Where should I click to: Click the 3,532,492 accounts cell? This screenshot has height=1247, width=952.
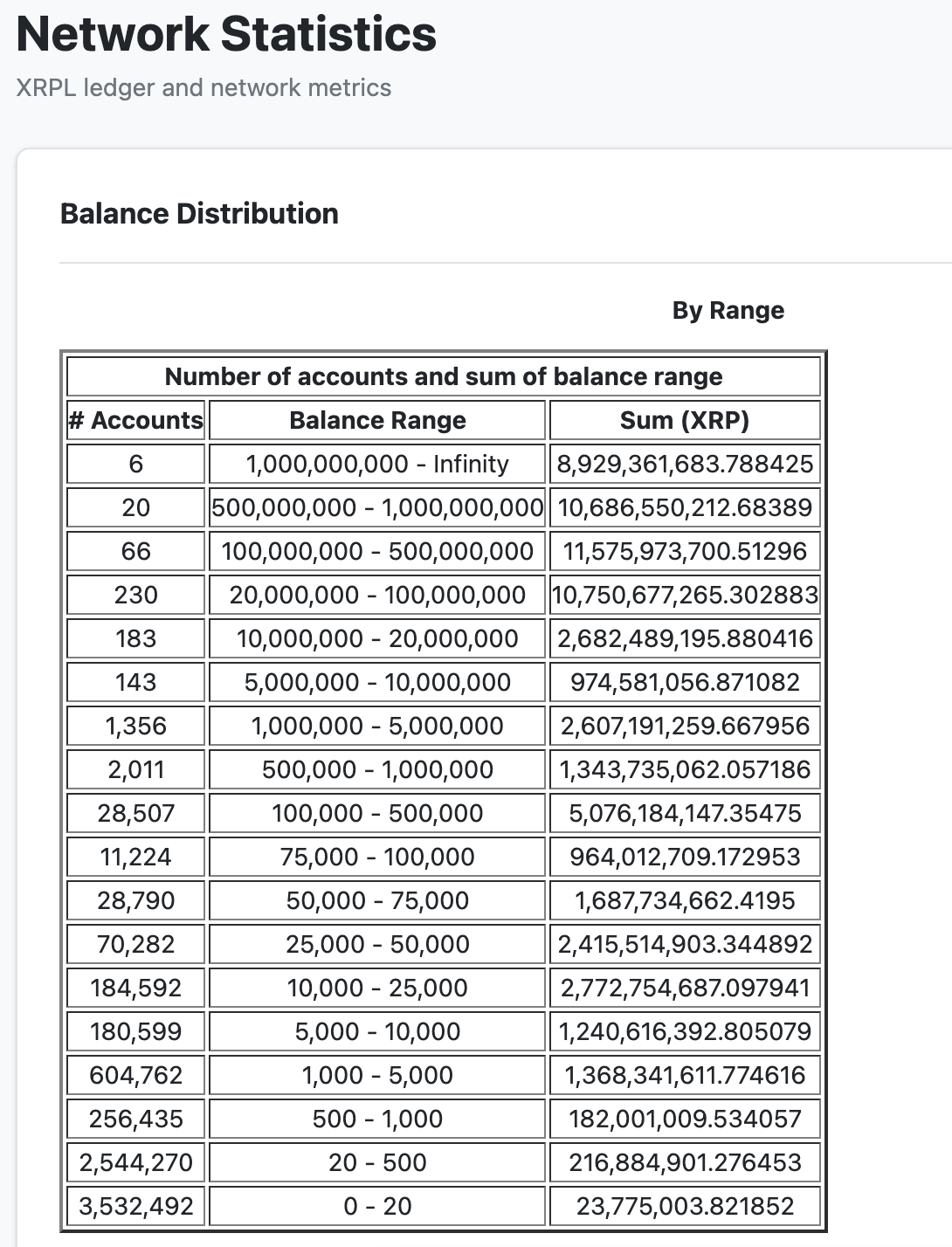click(136, 1206)
